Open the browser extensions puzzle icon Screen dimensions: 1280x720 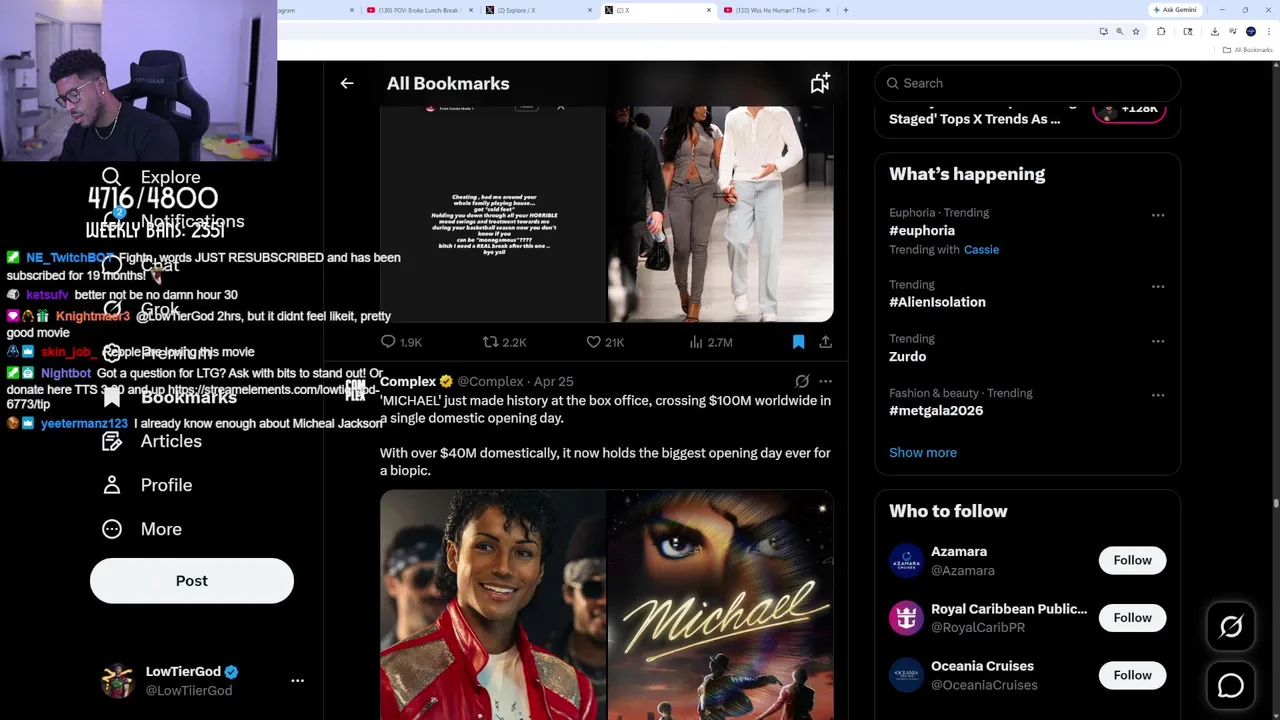(x=1161, y=32)
